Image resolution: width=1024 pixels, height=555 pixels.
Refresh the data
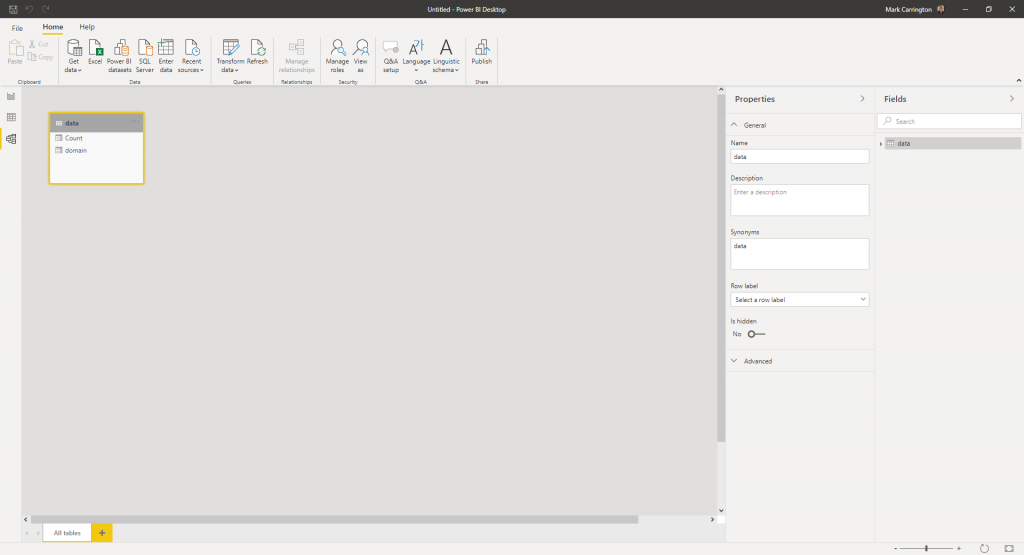(x=257, y=52)
